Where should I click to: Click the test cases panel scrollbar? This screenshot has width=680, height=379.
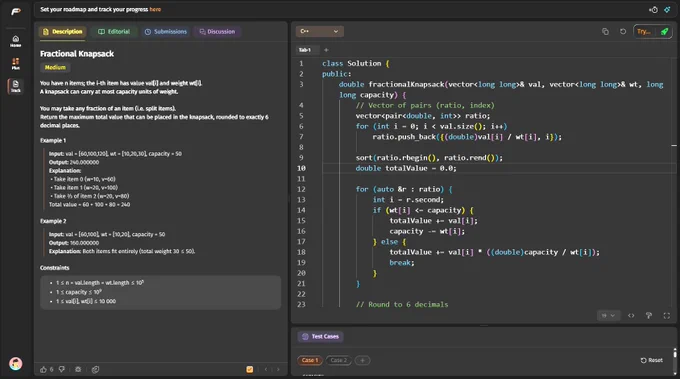[x=675, y=354]
